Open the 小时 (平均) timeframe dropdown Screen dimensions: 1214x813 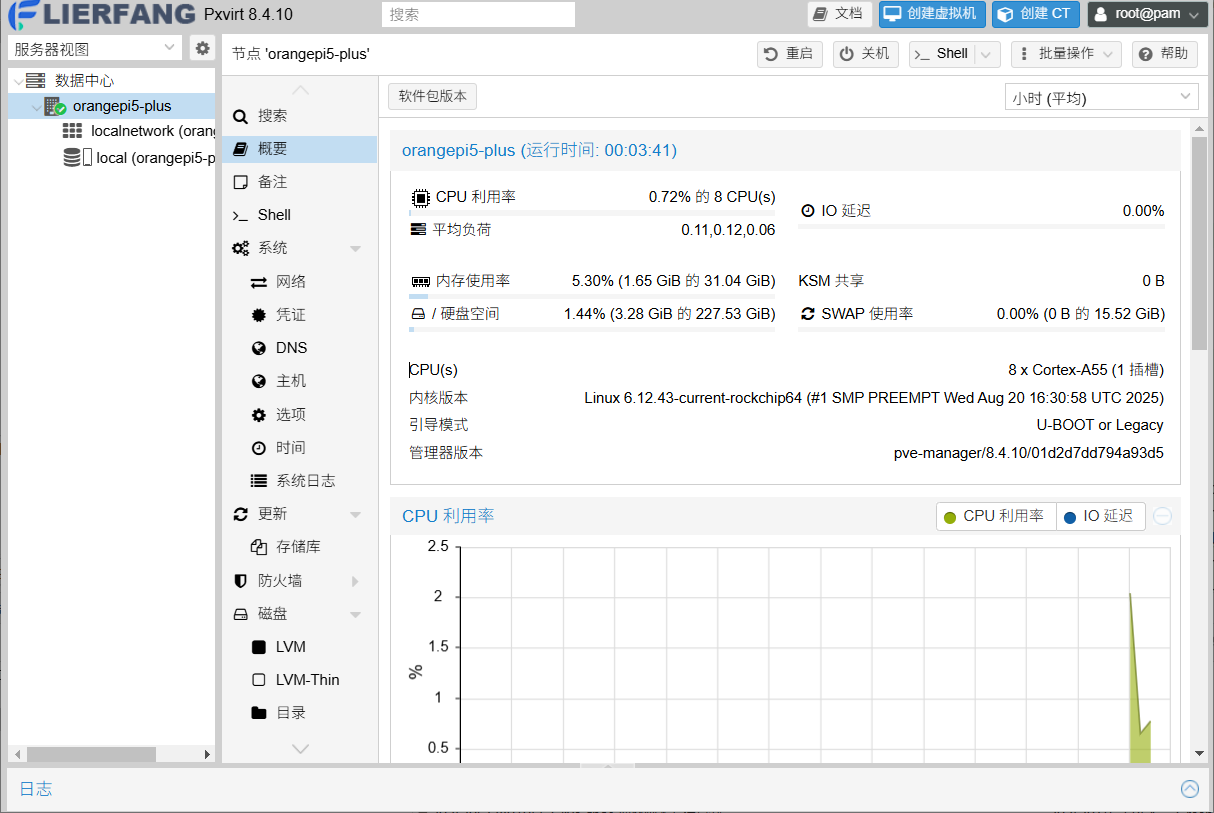[1100, 97]
